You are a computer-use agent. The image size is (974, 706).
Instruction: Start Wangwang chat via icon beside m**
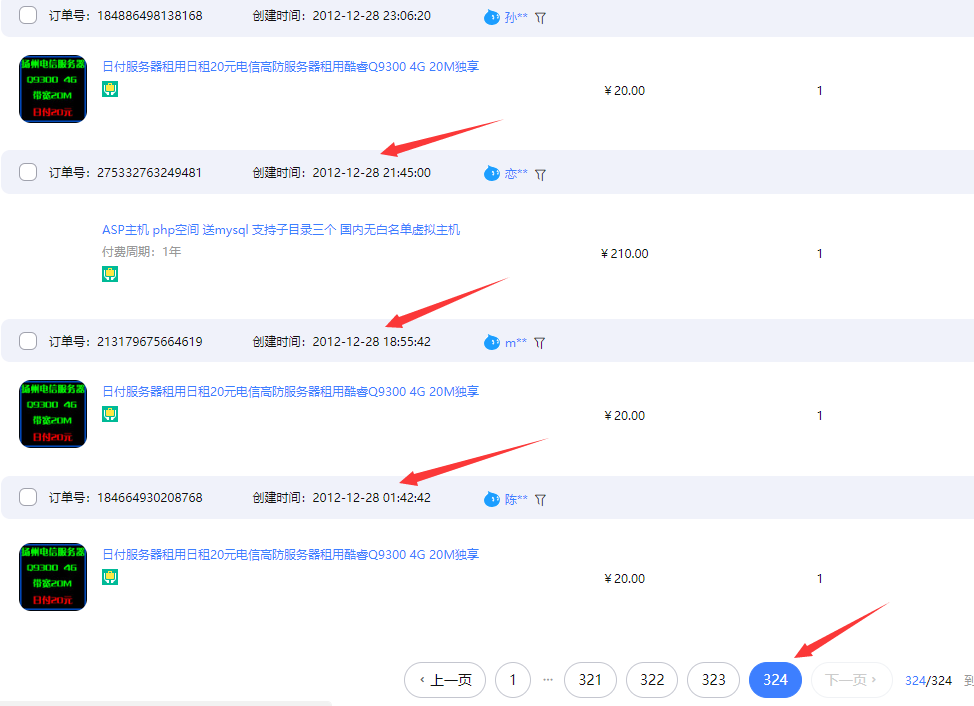tap(491, 342)
